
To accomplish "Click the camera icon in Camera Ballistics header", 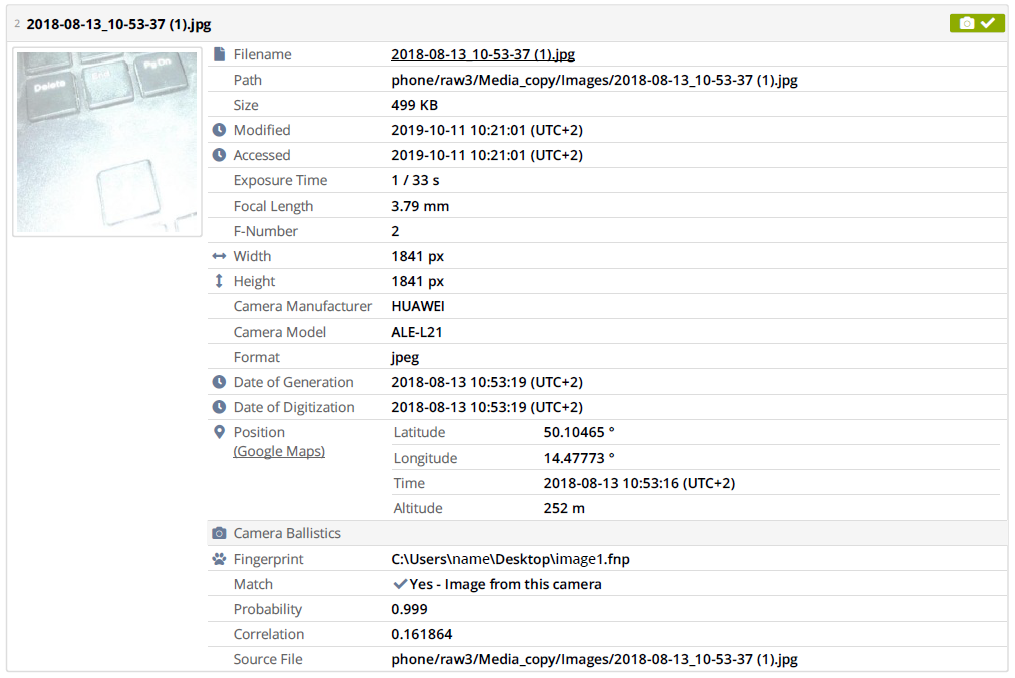I will (x=220, y=533).
